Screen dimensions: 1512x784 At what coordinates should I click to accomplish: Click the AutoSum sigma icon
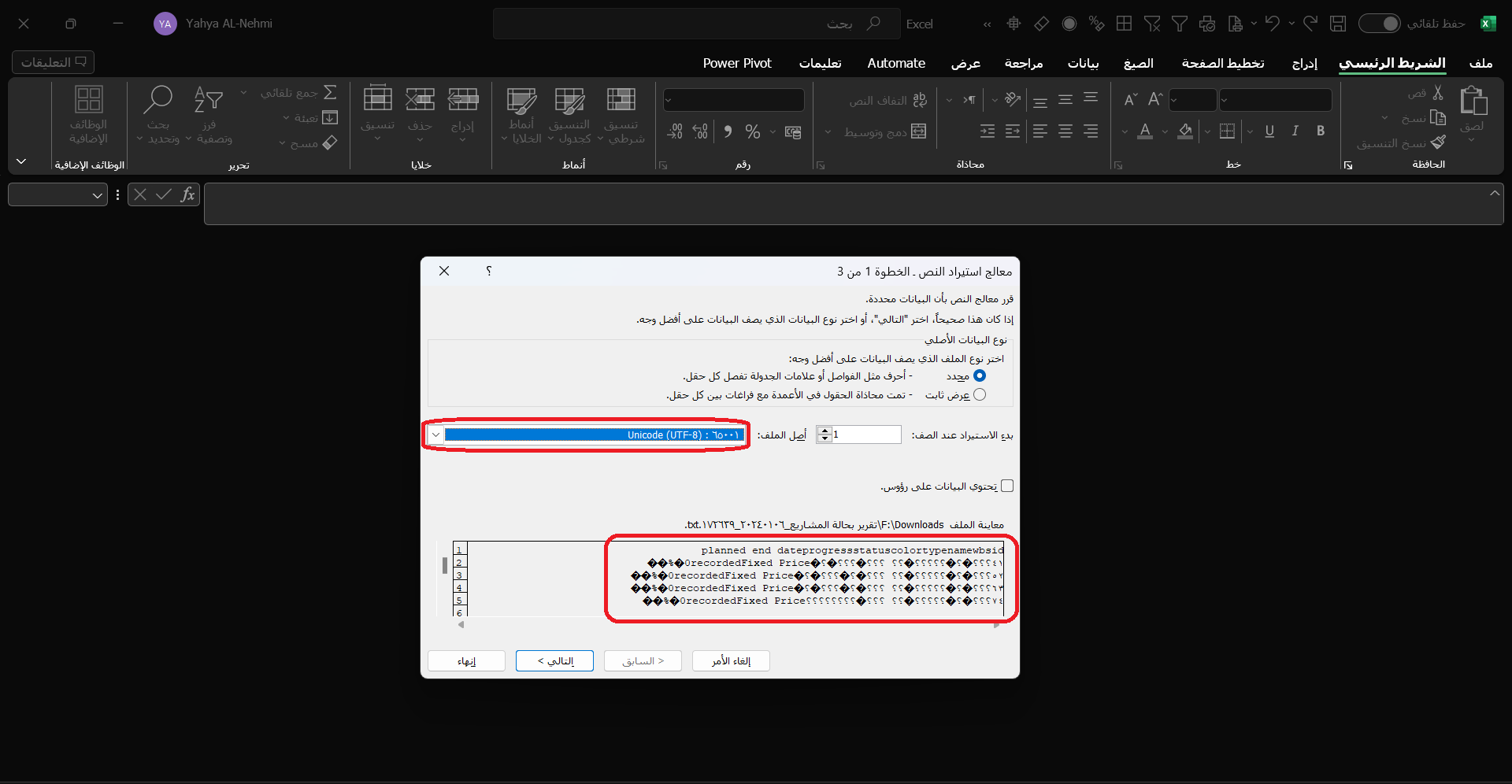(x=330, y=93)
